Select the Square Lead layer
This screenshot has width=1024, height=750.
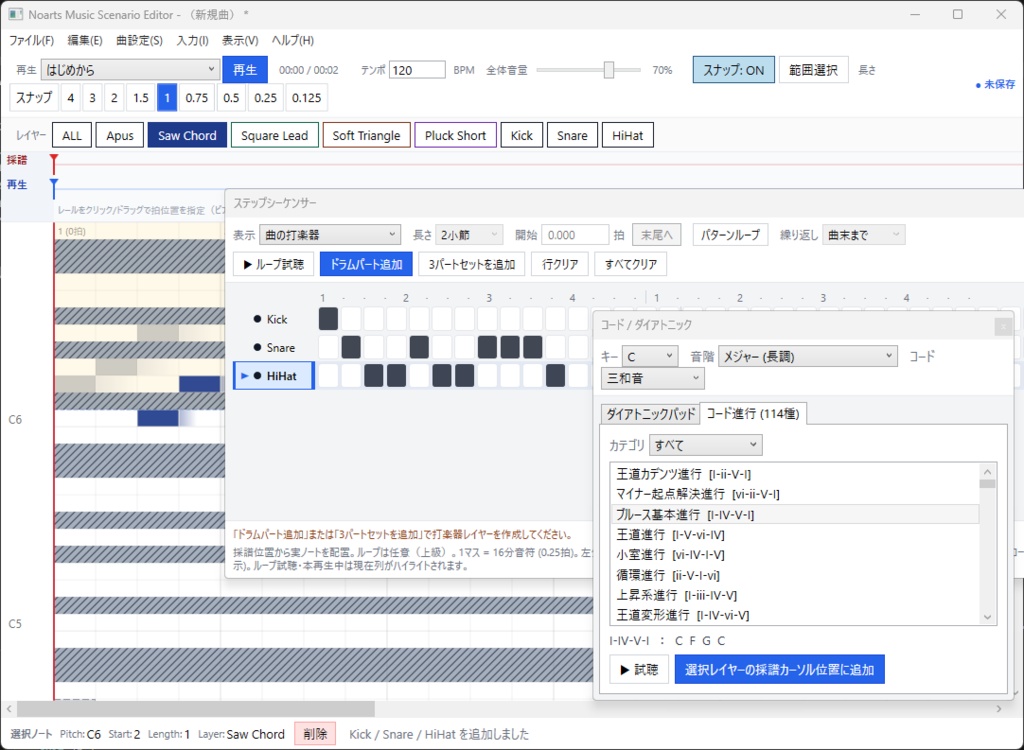pyautogui.click(x=274, y=136)
